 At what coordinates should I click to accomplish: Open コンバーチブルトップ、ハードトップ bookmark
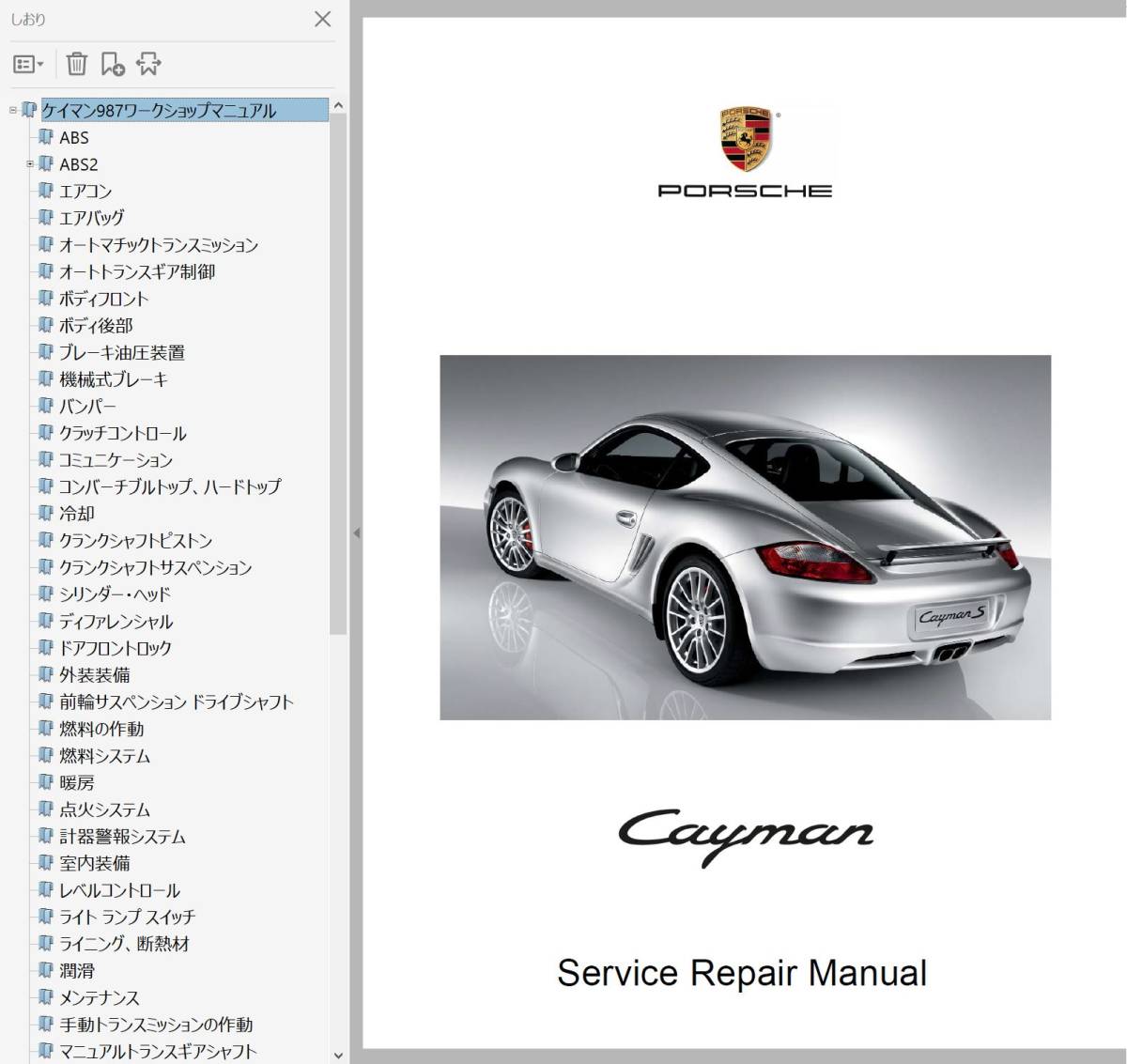[170, 487]
